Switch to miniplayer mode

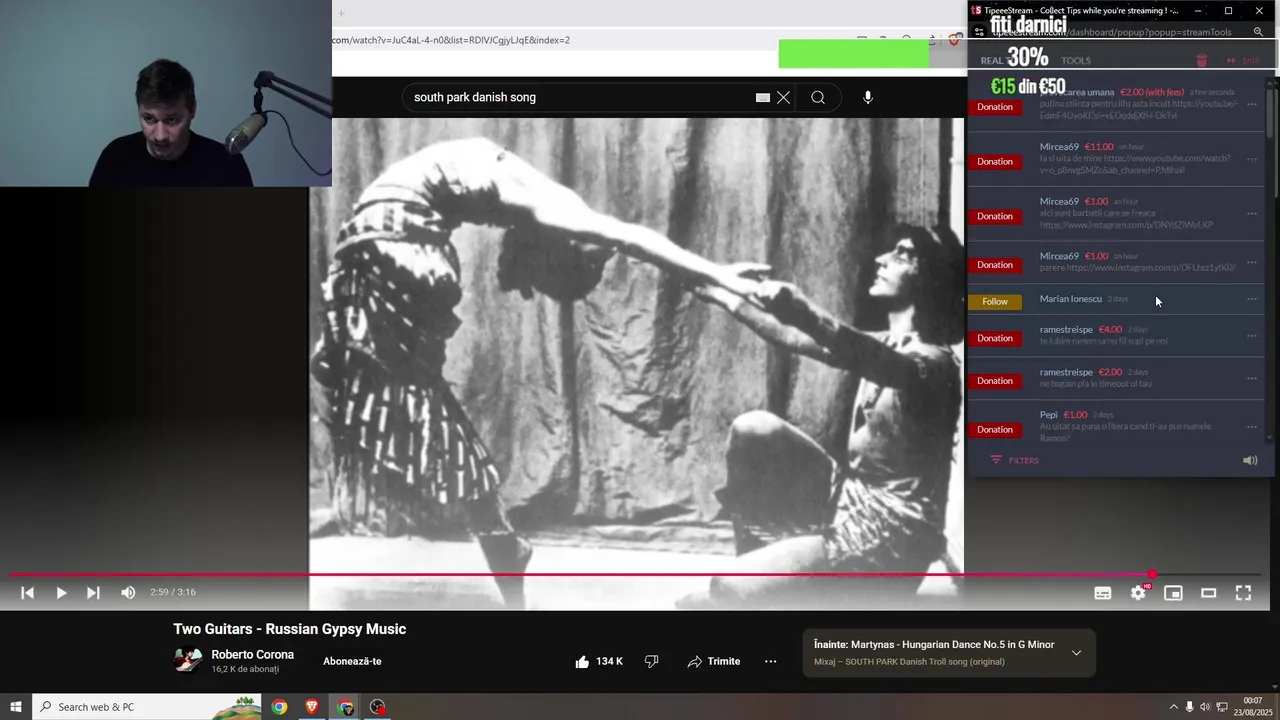coord(1173,593)
